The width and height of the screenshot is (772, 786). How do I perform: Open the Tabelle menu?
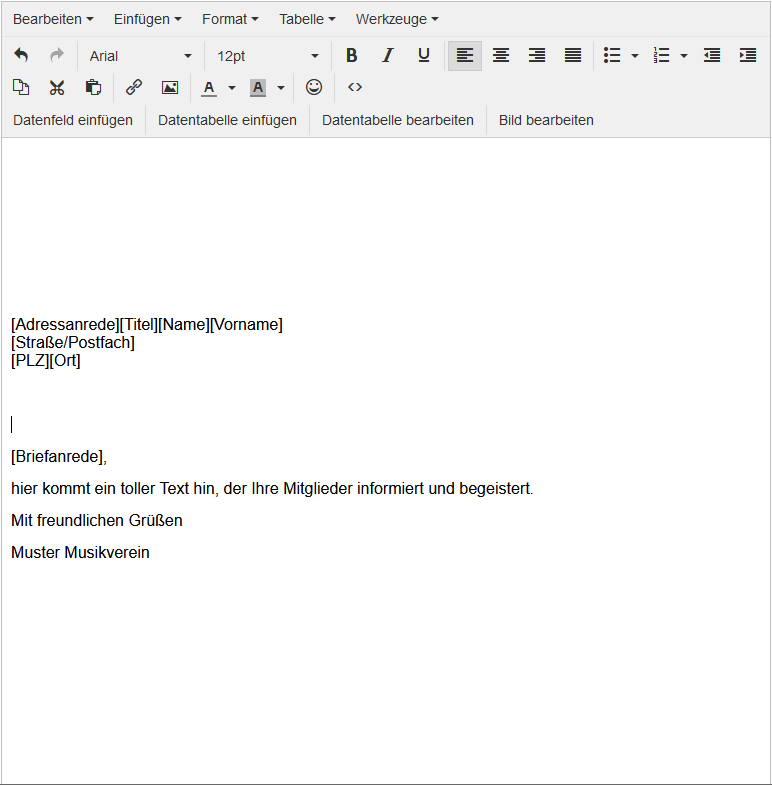(307, 19)
